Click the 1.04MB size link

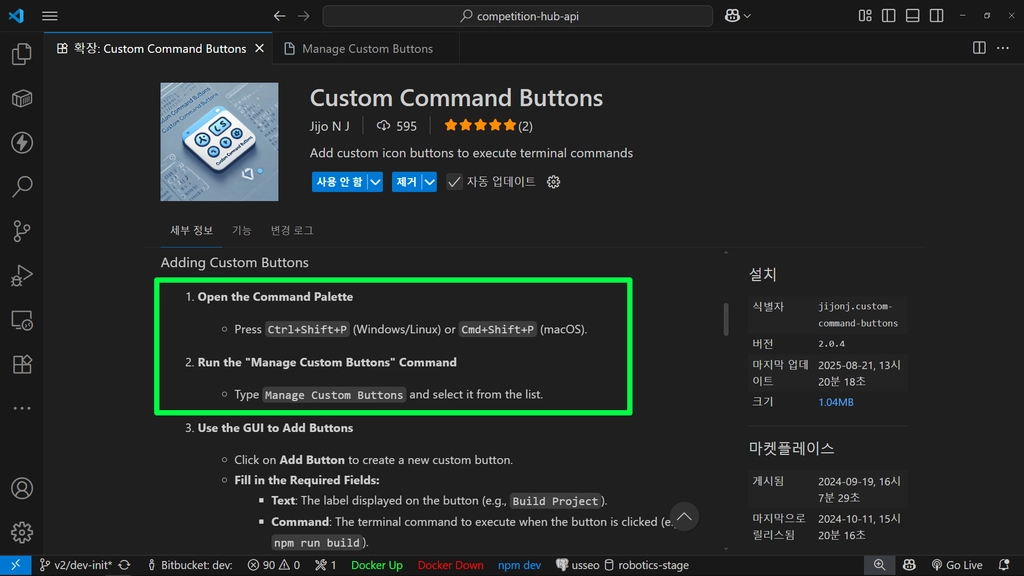[835, 402]
